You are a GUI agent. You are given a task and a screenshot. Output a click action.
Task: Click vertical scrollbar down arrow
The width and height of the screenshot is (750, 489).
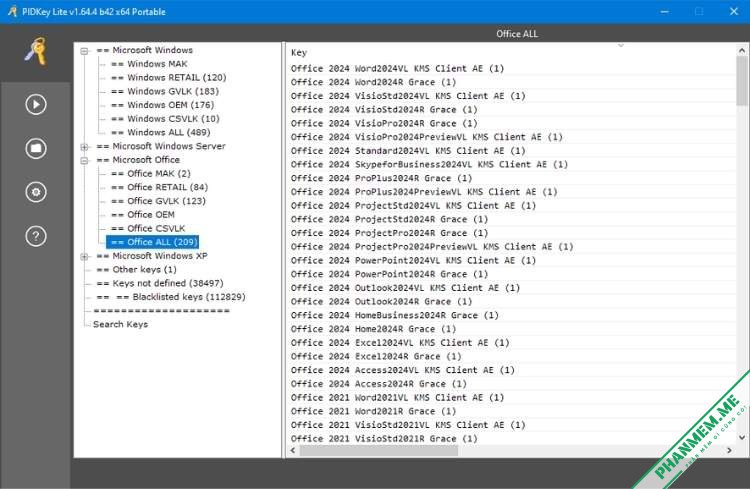(742, 437)
